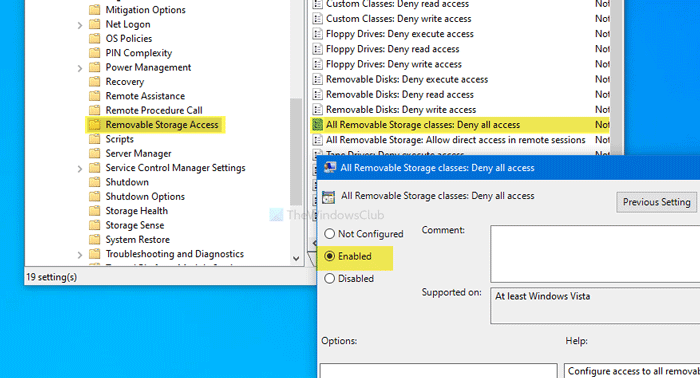Screen dimensions: 700x378
Task: Click the dialog title bar policy icon
Action: [x=330, y=168]
